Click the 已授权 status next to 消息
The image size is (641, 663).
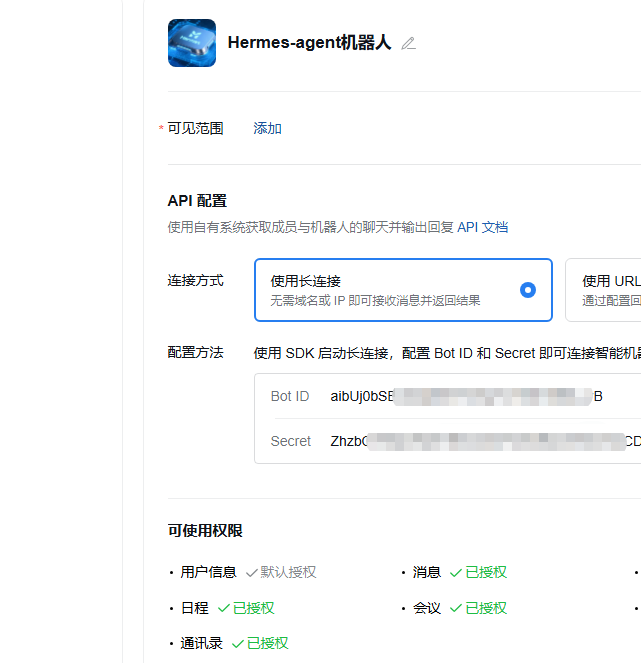click(486, 572)
